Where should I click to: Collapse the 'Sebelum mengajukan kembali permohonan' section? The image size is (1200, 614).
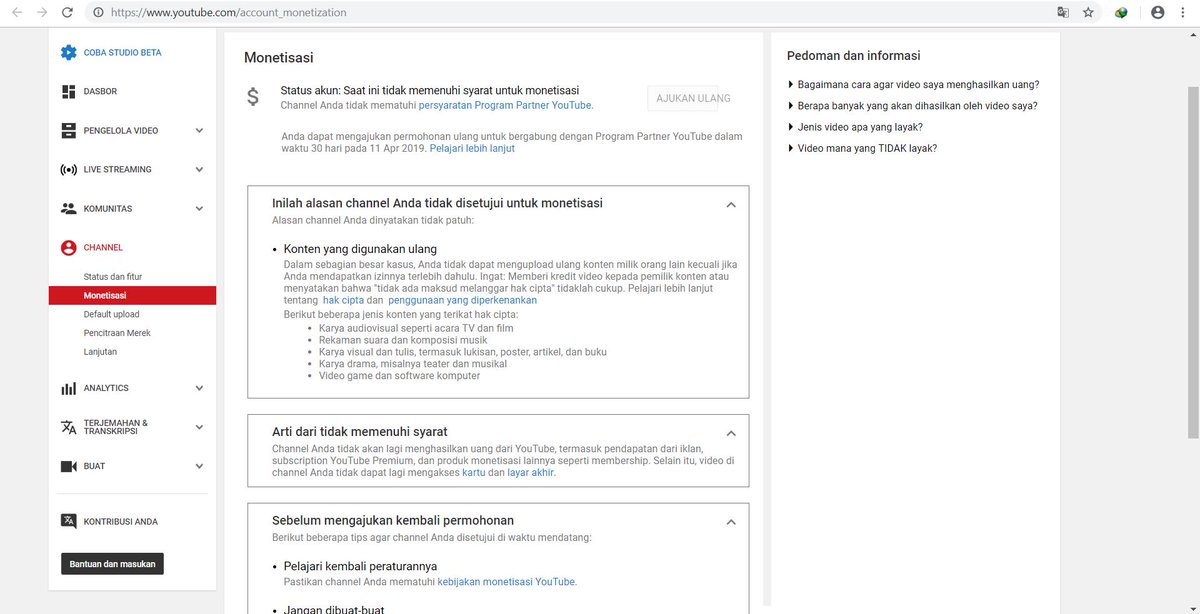point(731,522)
